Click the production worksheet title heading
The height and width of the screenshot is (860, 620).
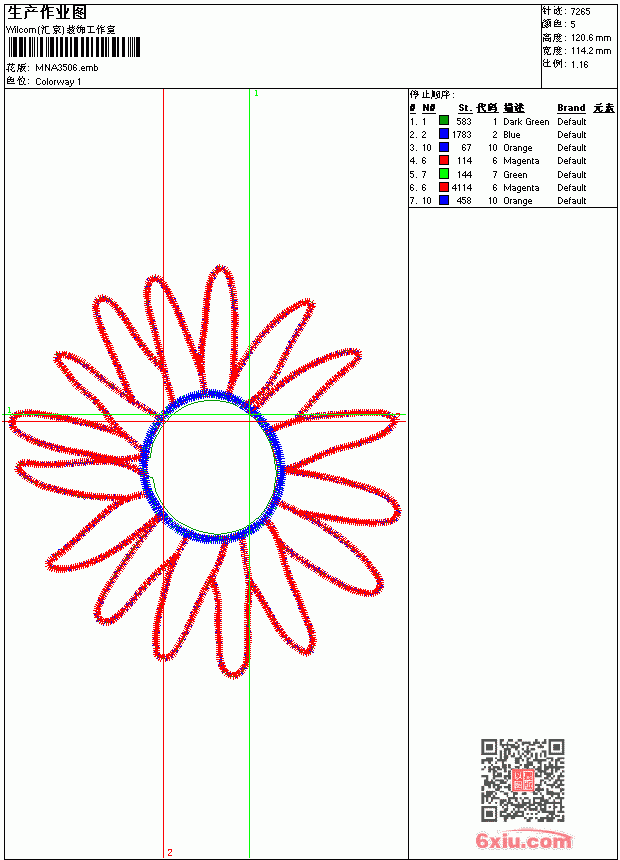click(x=47, y=13)
